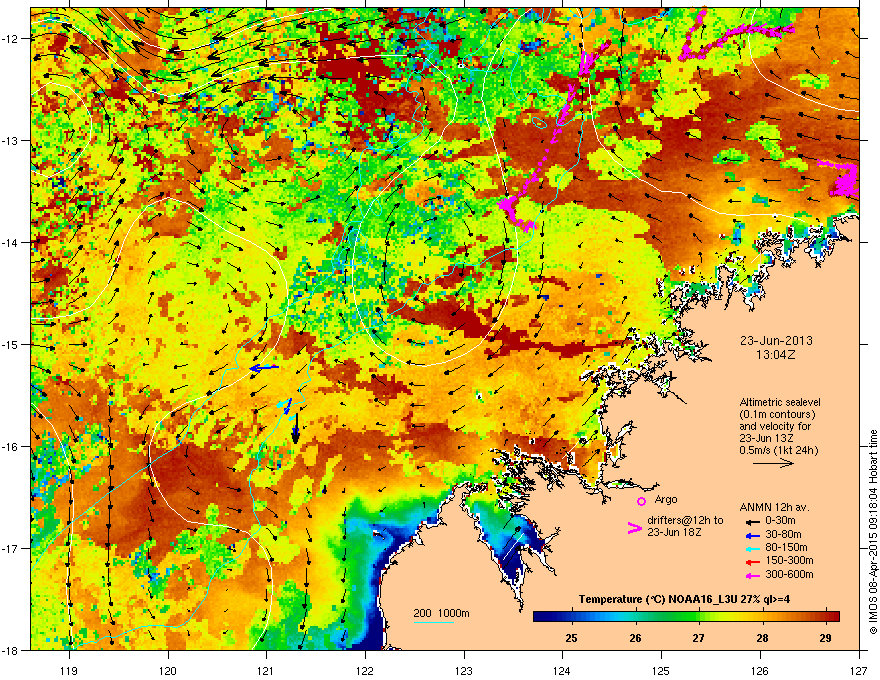Viewport: 880px width, 680px height.
Task: Click the '200 1000m' bathymetry label
Action: point(442,613)
